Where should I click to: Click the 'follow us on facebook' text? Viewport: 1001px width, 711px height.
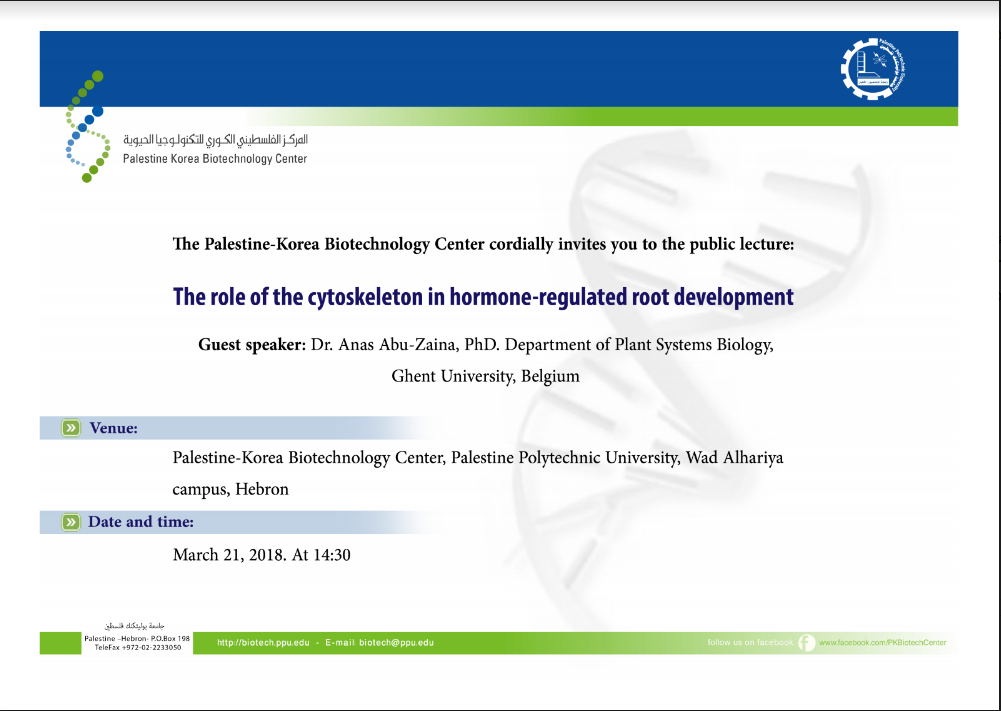pos(750,642)
